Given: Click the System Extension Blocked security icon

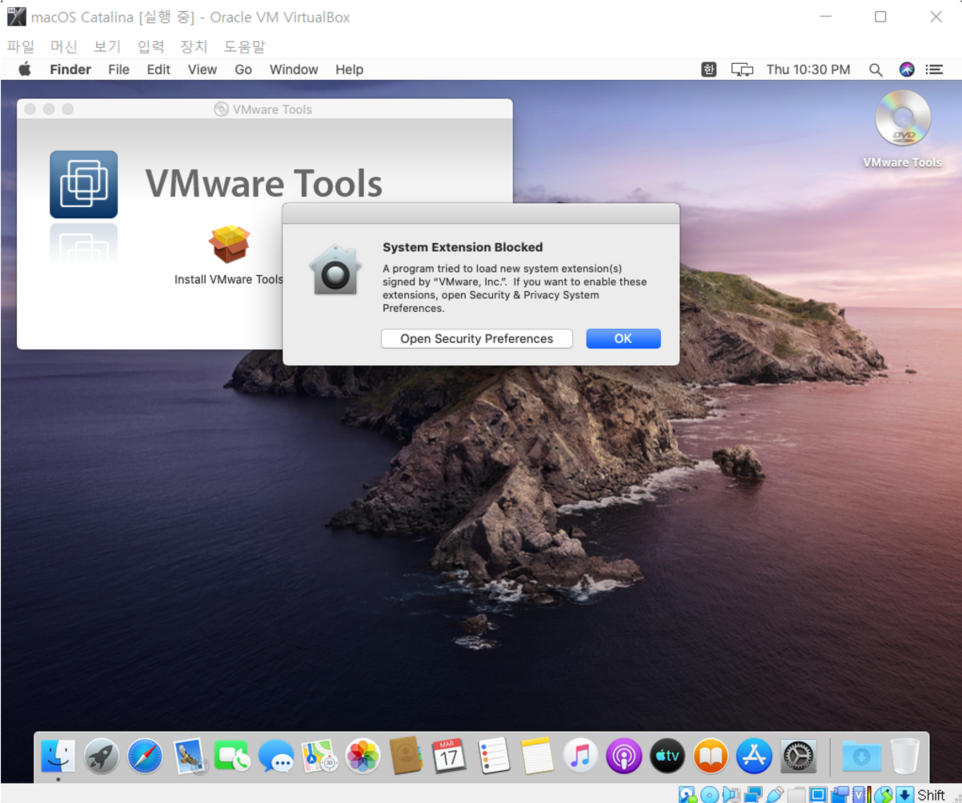Looking at the screenshot, I should (x=335, y=270).
